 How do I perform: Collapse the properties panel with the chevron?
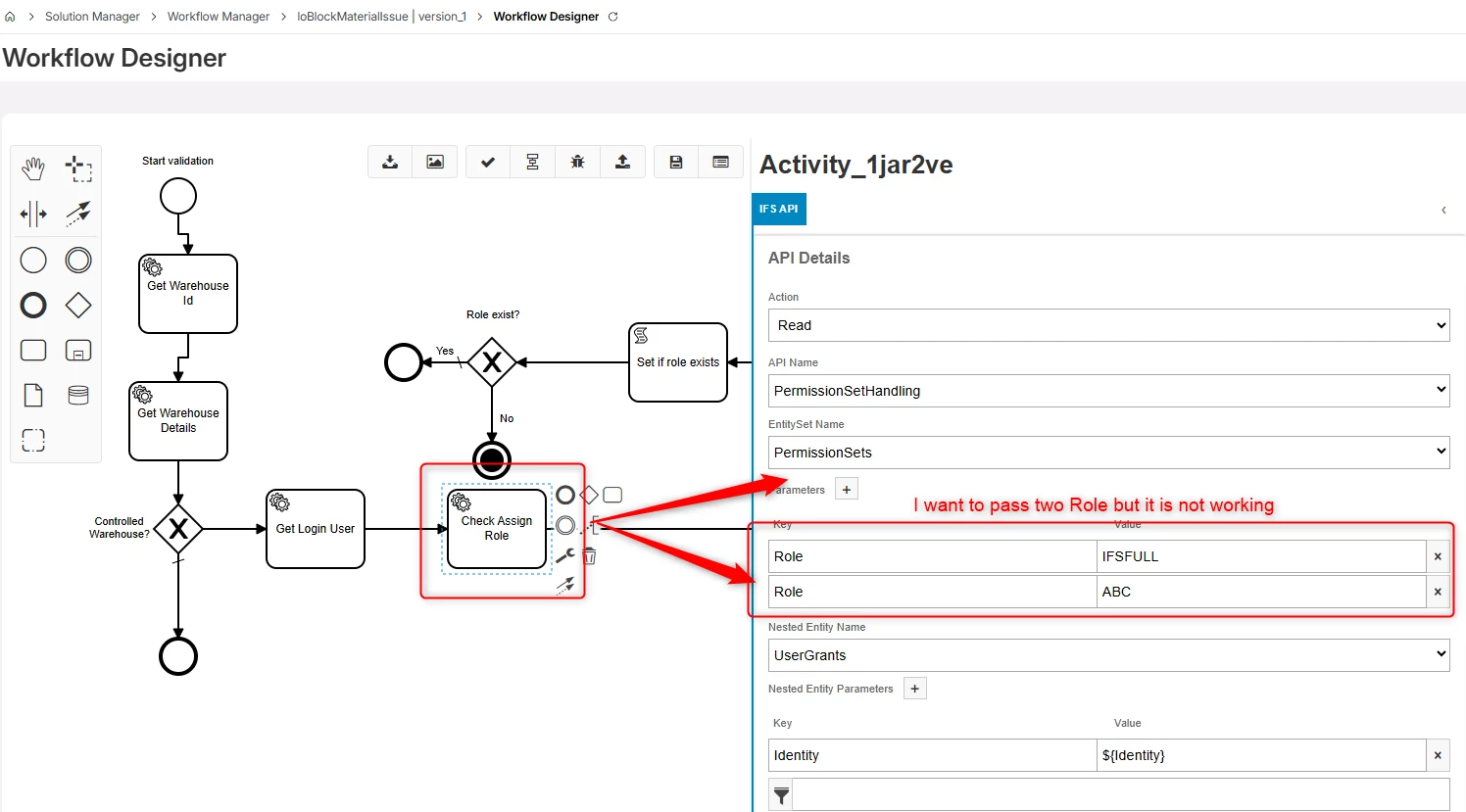[x=1443, y=210]
